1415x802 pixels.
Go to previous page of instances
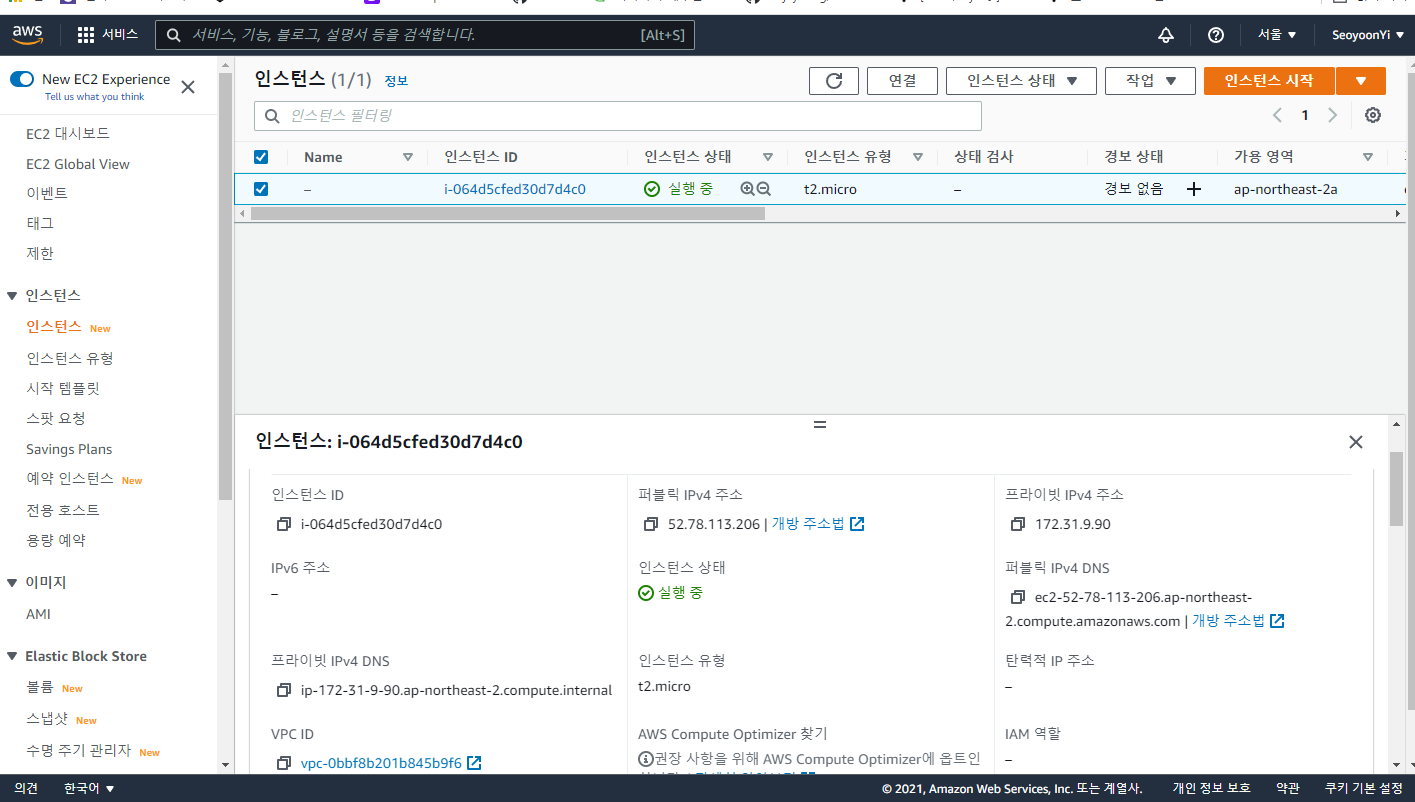(x=1277, y=115)
